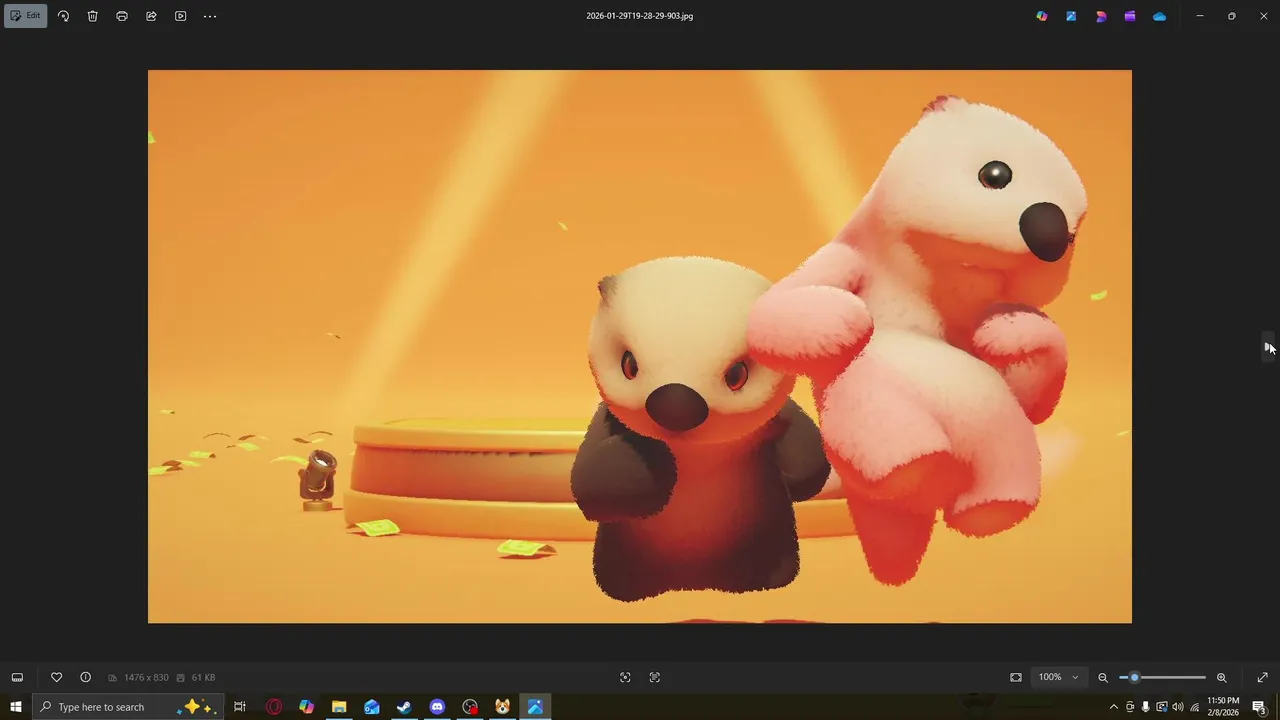Open Steam from the taskbar
This screenshot has width=1280, height=720.
click(x=404, y=707)
